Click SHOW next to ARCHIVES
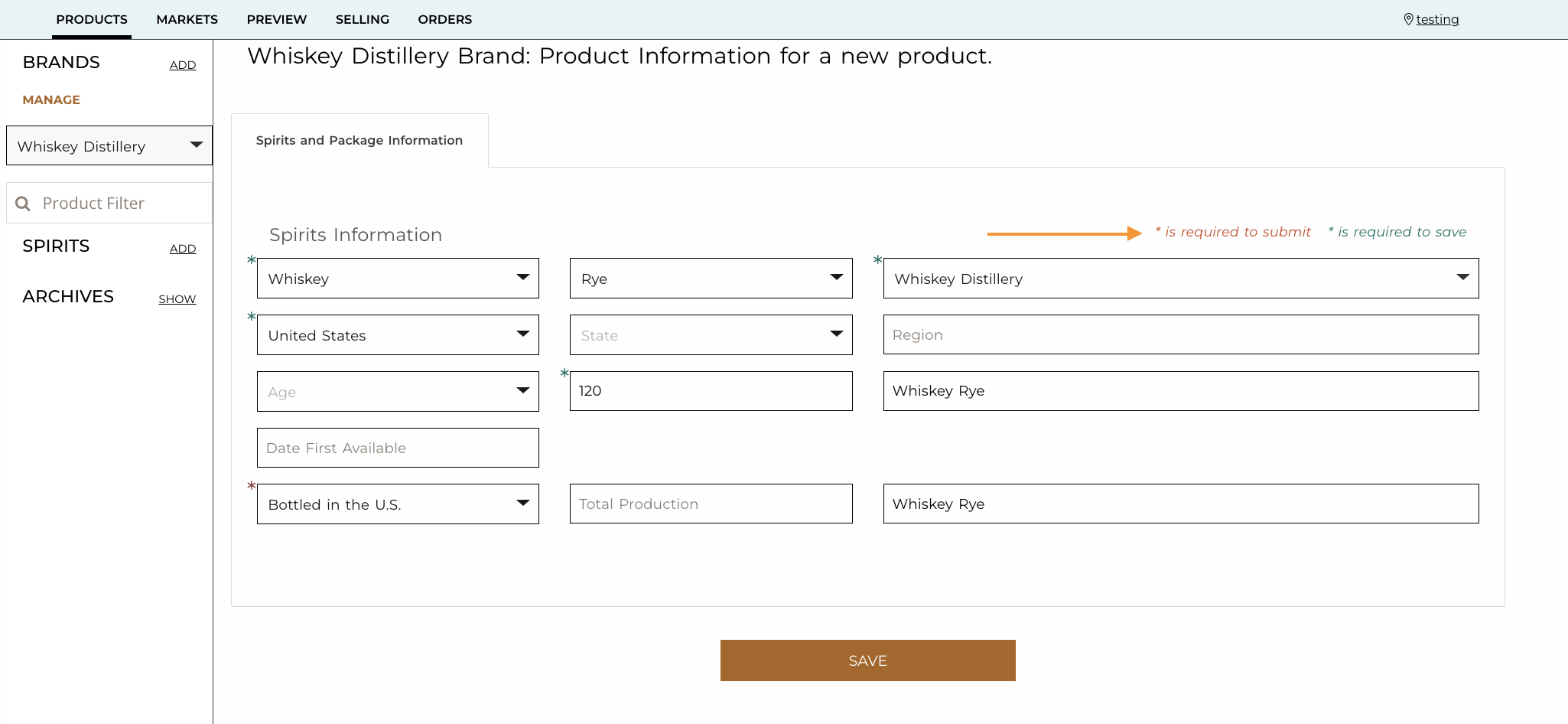1568x724 pixels. pyautogui.click(x=177, y=298)
